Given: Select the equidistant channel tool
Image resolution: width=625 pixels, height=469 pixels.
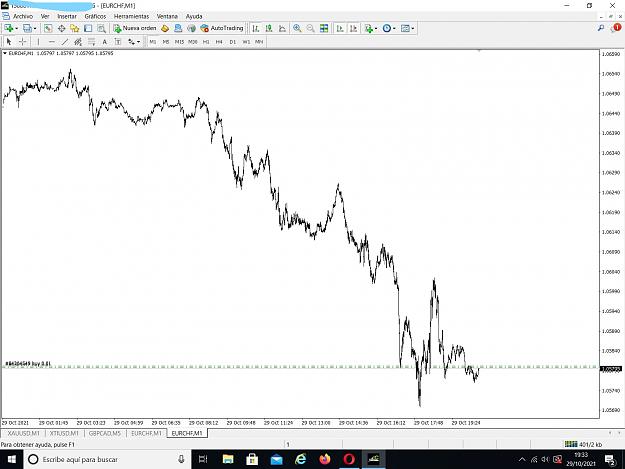Looking at the screenshot, I should coord(78,41).
